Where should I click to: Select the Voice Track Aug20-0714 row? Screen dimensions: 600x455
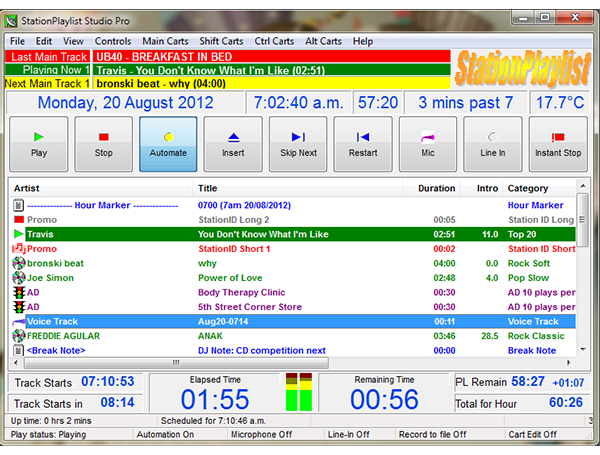click(x=300, y=321)
